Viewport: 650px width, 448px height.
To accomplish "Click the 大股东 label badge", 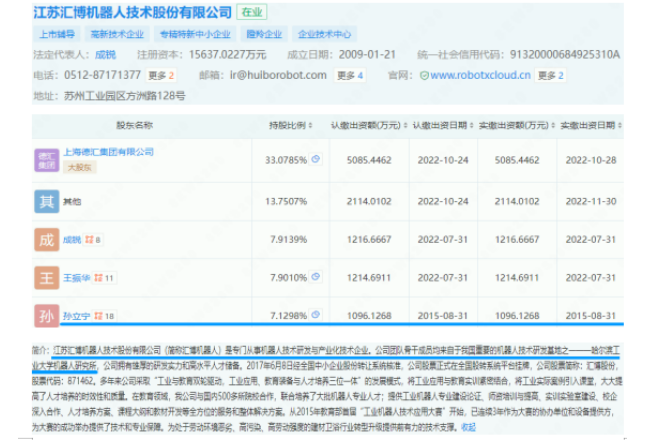I will point(80,167).
